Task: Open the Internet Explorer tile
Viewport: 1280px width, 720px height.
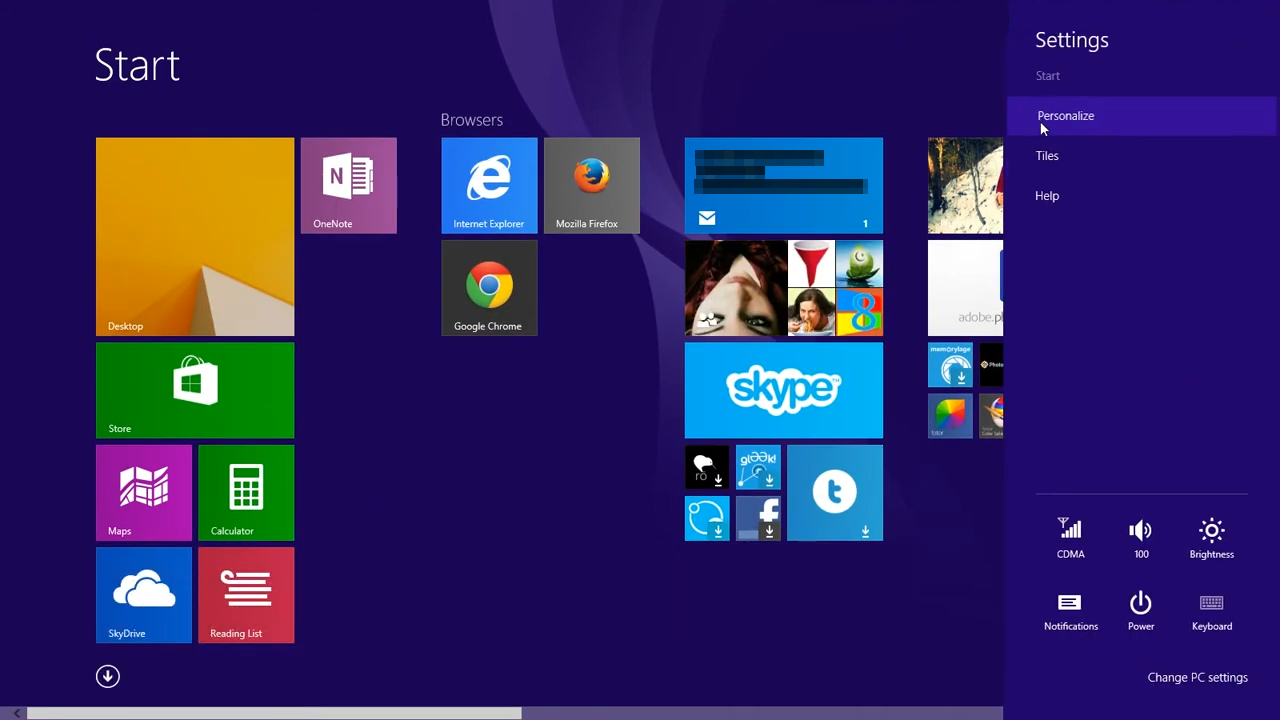Action: [x=489, y=185]
